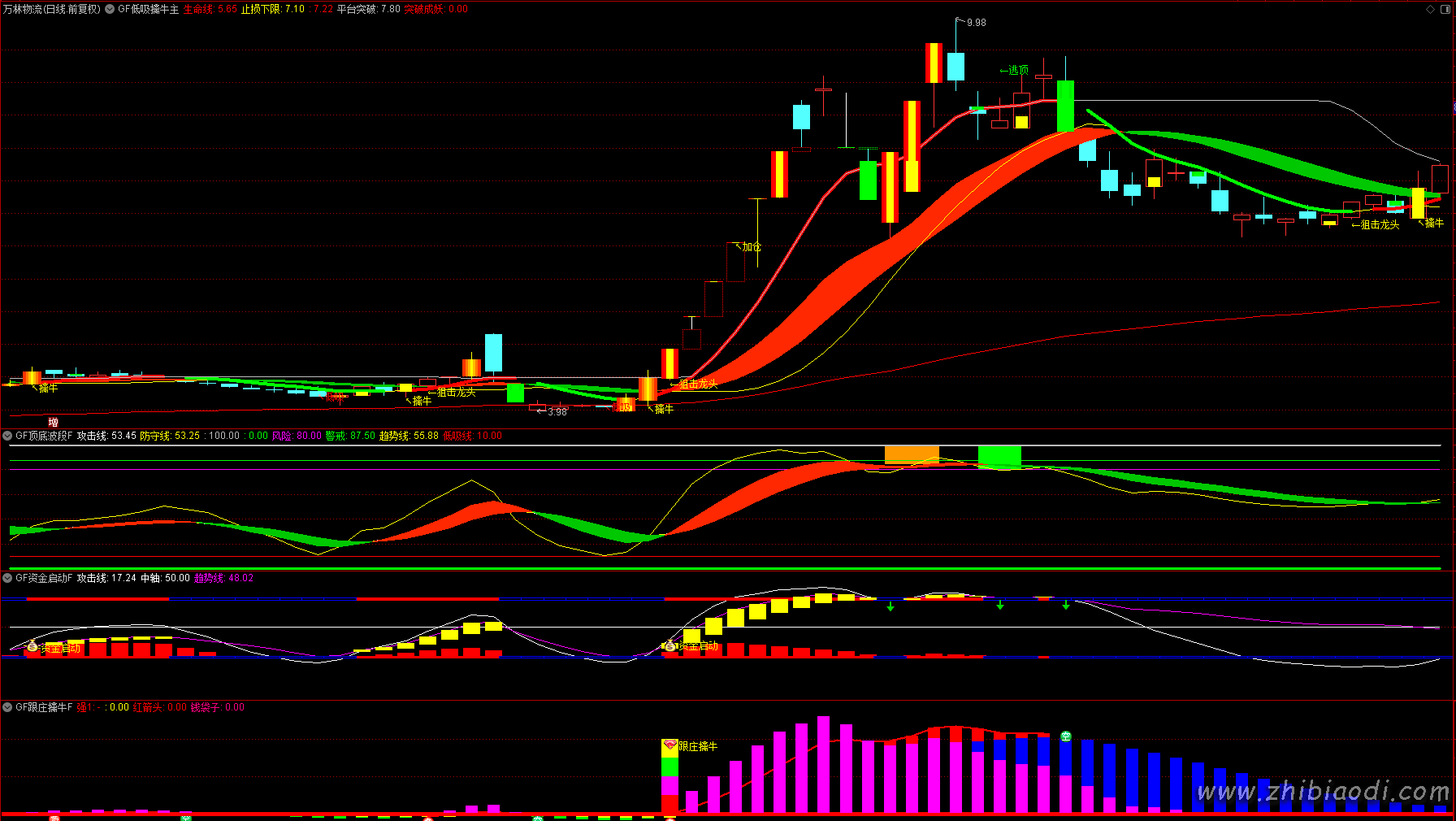Click the 3.98 low price marker
This screenshot has height=821, width=1456.
coord(557,412)
